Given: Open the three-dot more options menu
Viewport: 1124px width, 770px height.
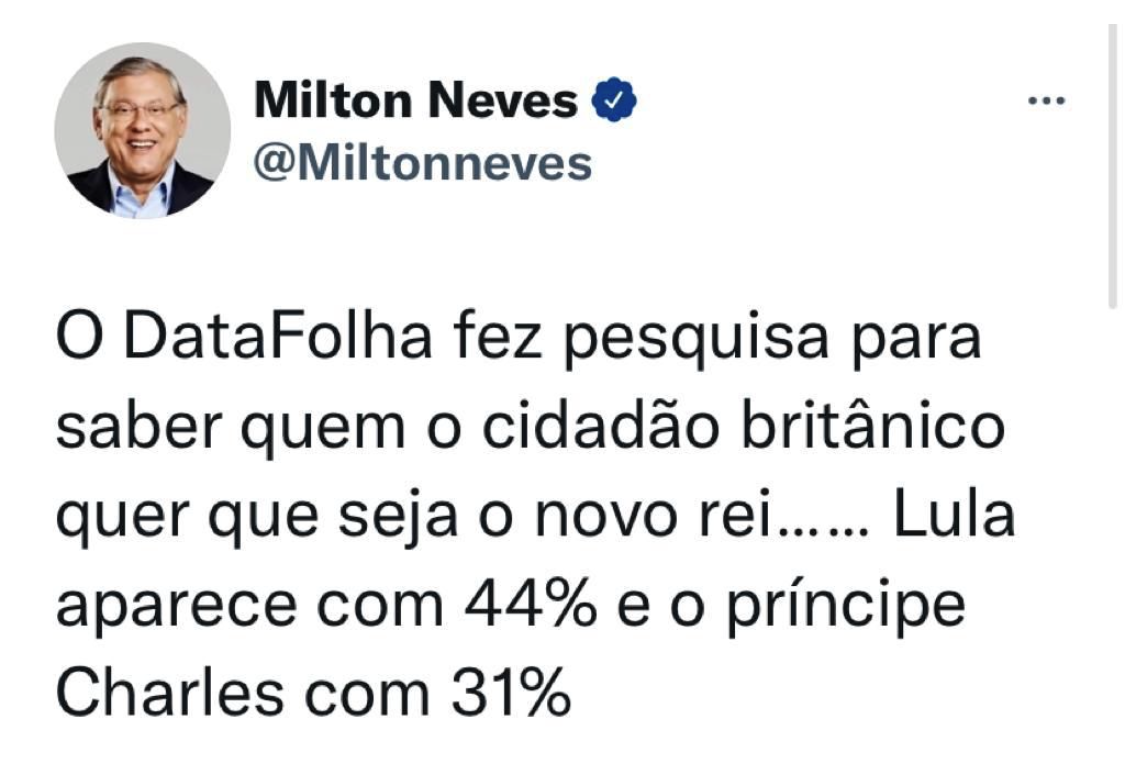Looking at the screenshot, I should (1047, 100).
